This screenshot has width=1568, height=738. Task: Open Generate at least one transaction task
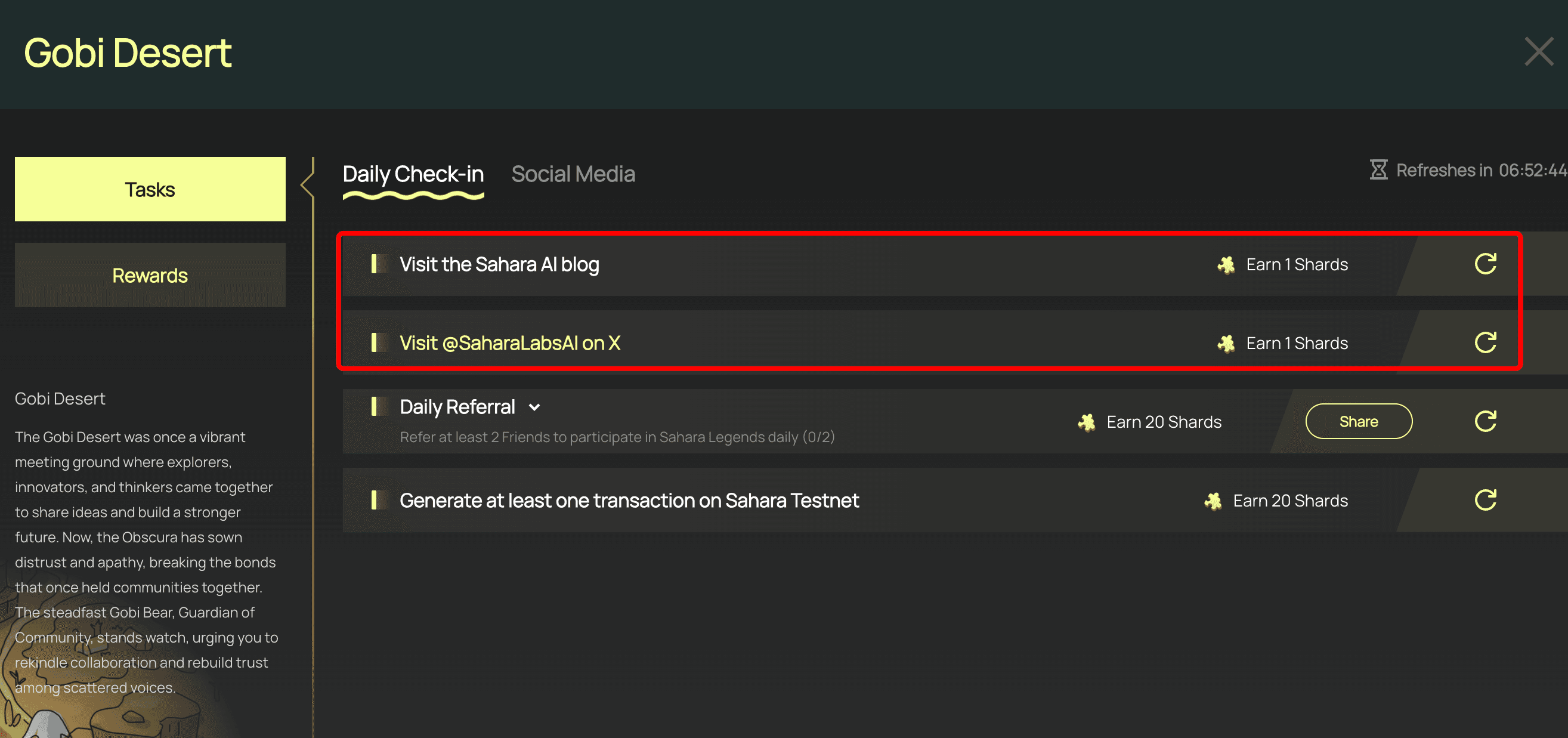(629, 501)
